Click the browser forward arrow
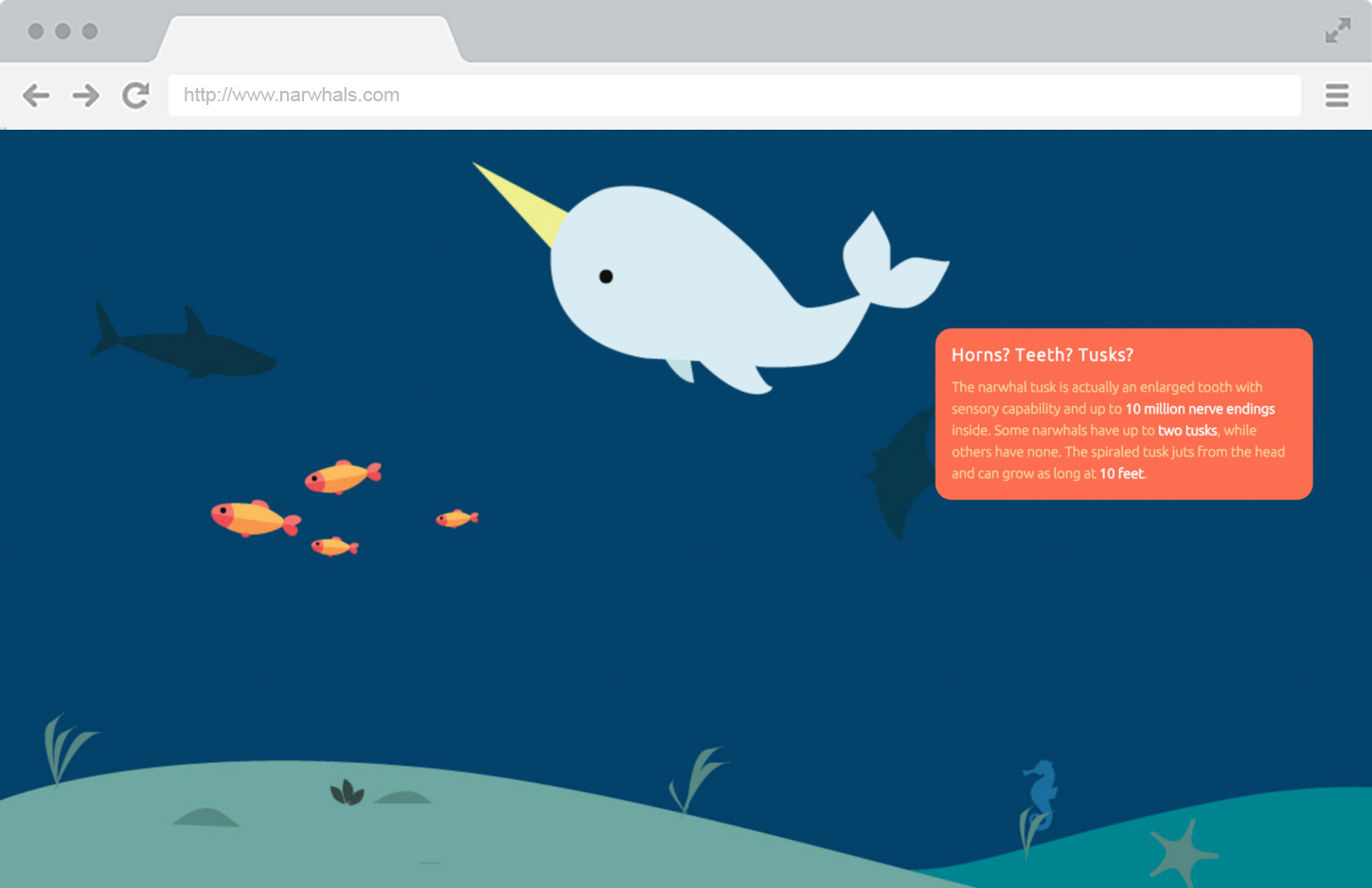Screen dimensions: 1372x888 click(x=86, y=95)
